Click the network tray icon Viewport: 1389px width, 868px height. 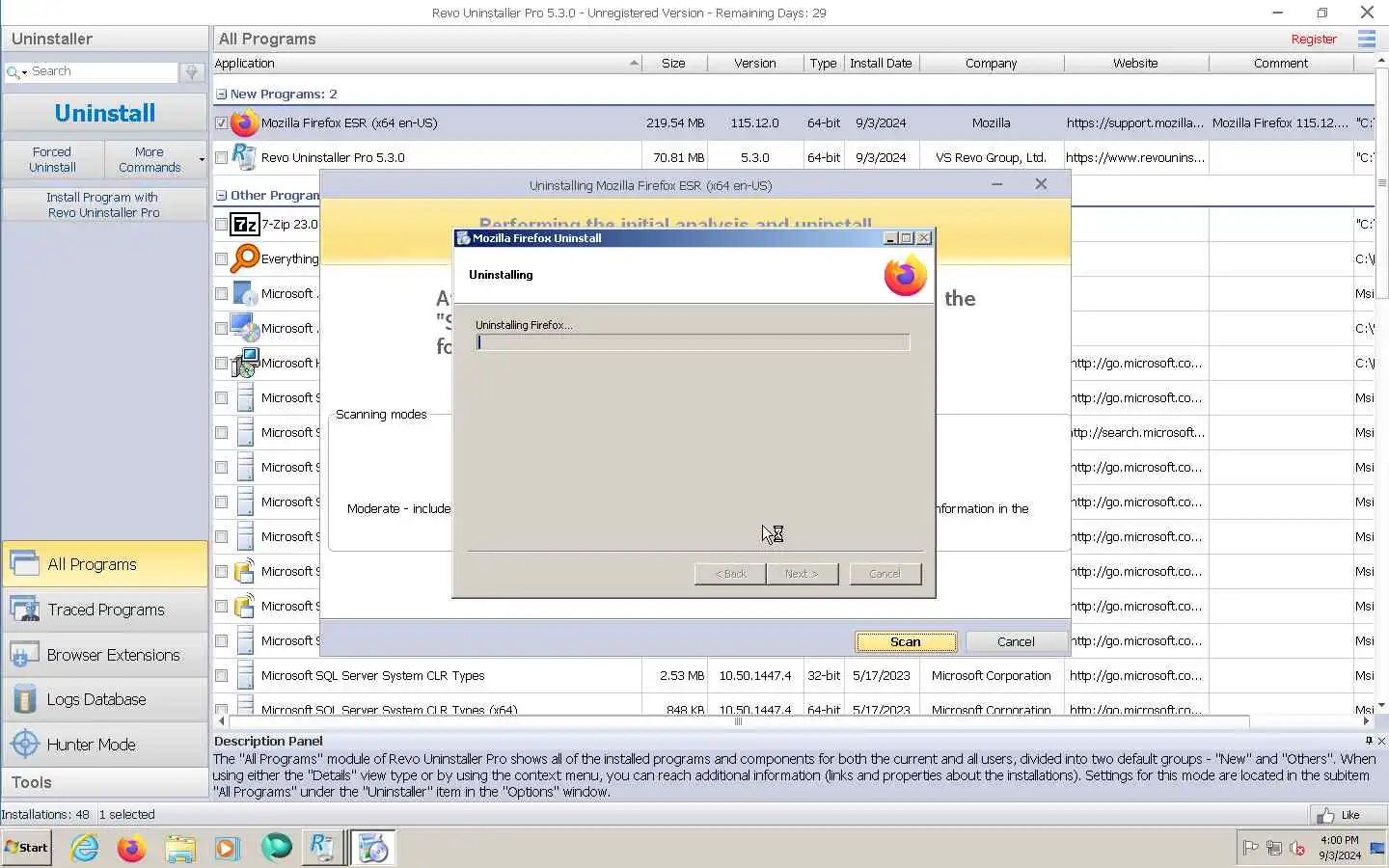click(x=1274, y=848)
